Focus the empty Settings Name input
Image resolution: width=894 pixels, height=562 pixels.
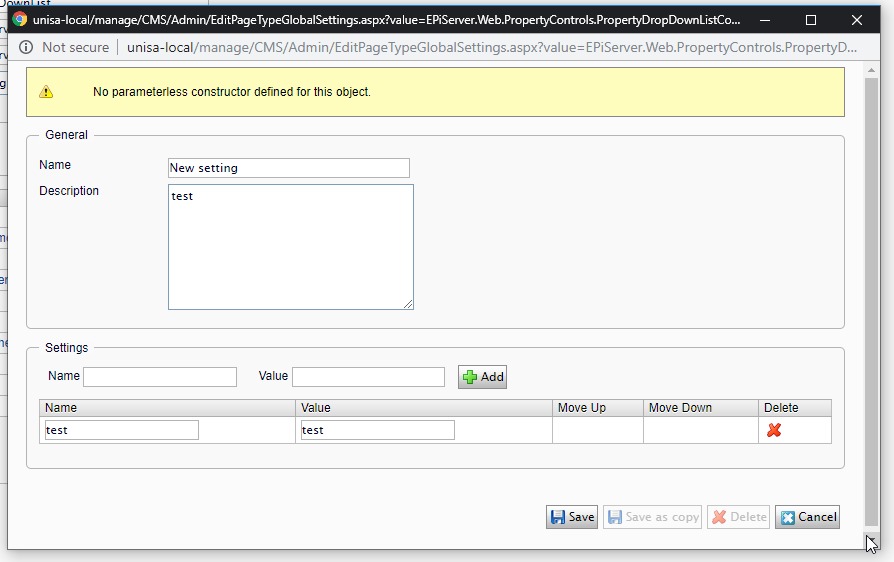[x=160, y=377]
